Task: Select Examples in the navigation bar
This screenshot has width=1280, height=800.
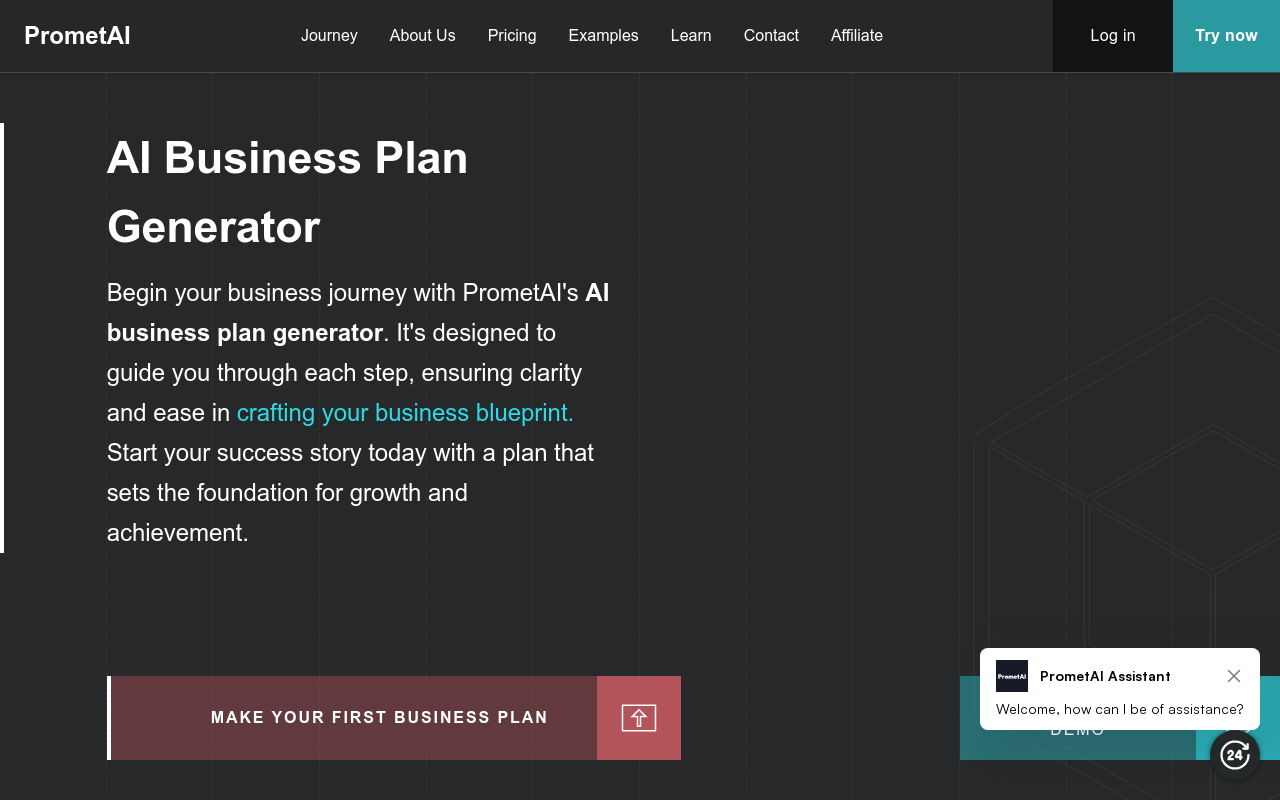Action: pos(603,36)
